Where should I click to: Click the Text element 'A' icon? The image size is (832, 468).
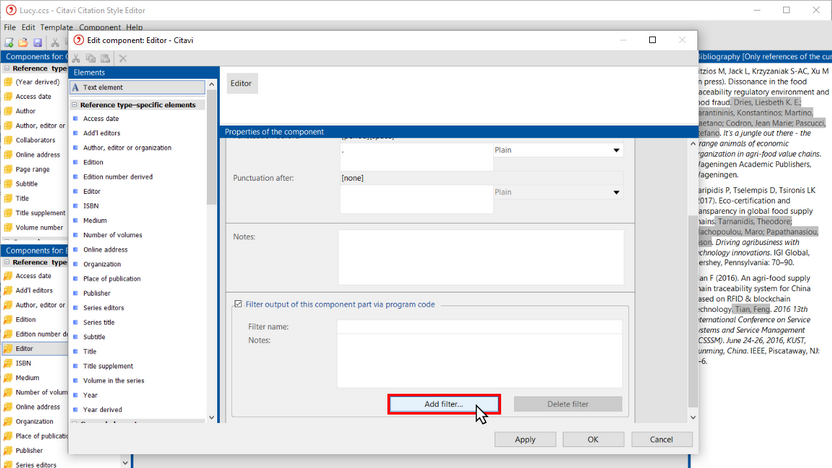pos(75,87)
